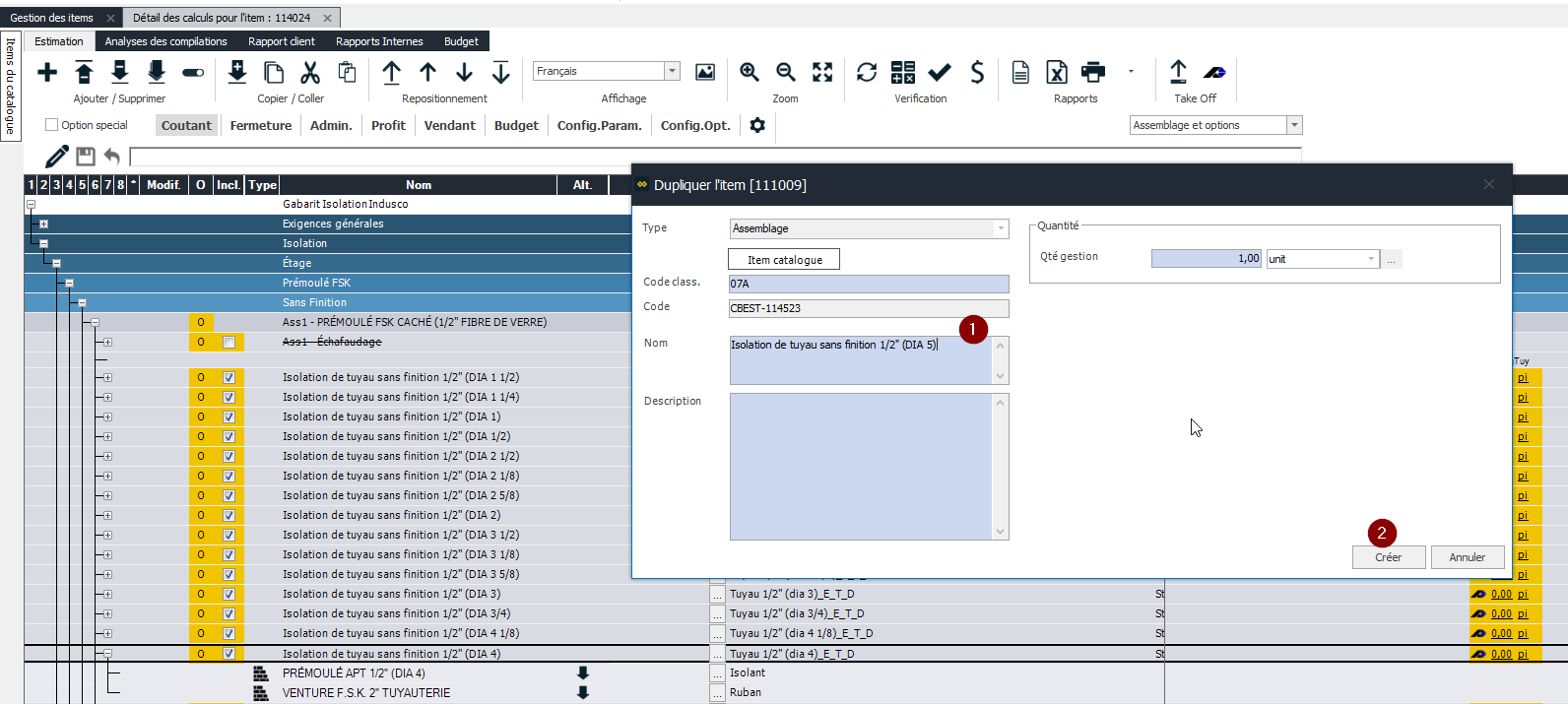The height and width of the screenshot is (704, 1568).
Task: Click the plus Add item icon
Action: tap(47, 73)
